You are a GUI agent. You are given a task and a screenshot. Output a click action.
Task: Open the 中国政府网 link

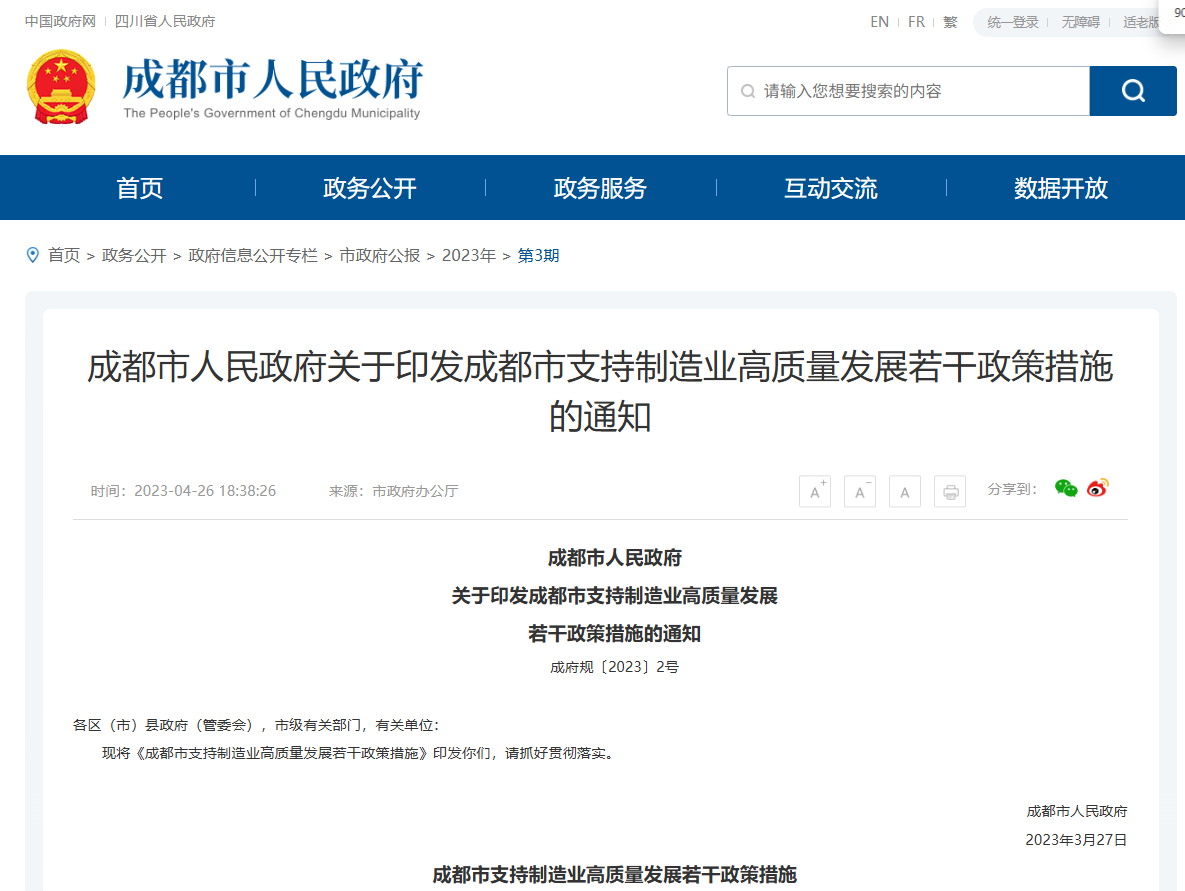[59, 20]
